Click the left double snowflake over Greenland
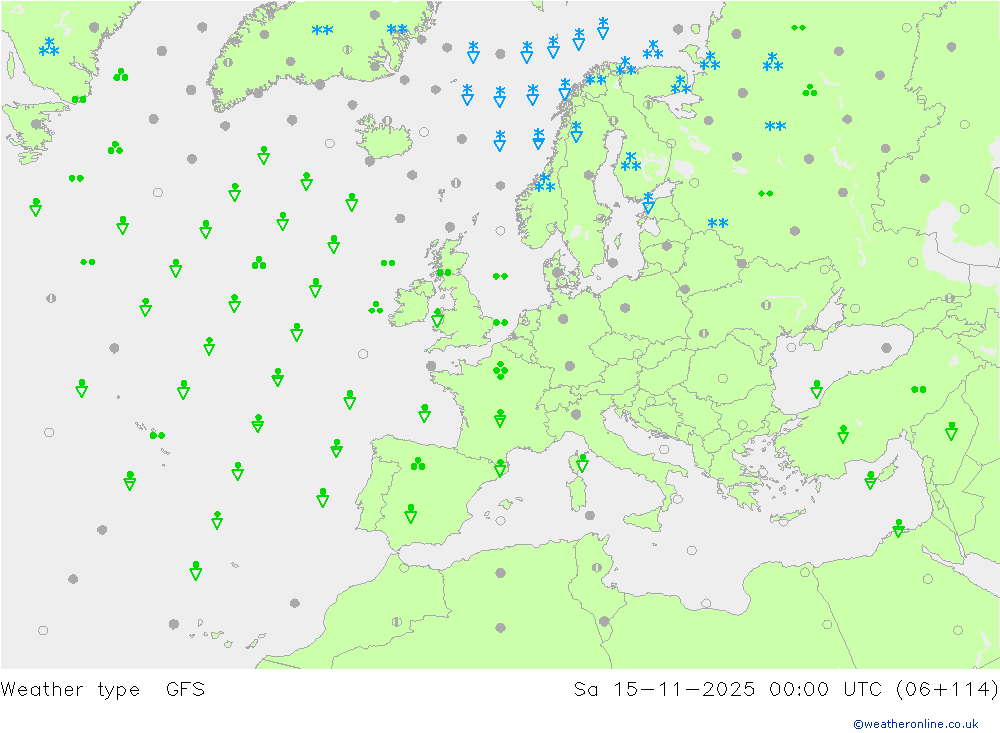The width and height of the screenshot is (1000, 733). [323, 30]
